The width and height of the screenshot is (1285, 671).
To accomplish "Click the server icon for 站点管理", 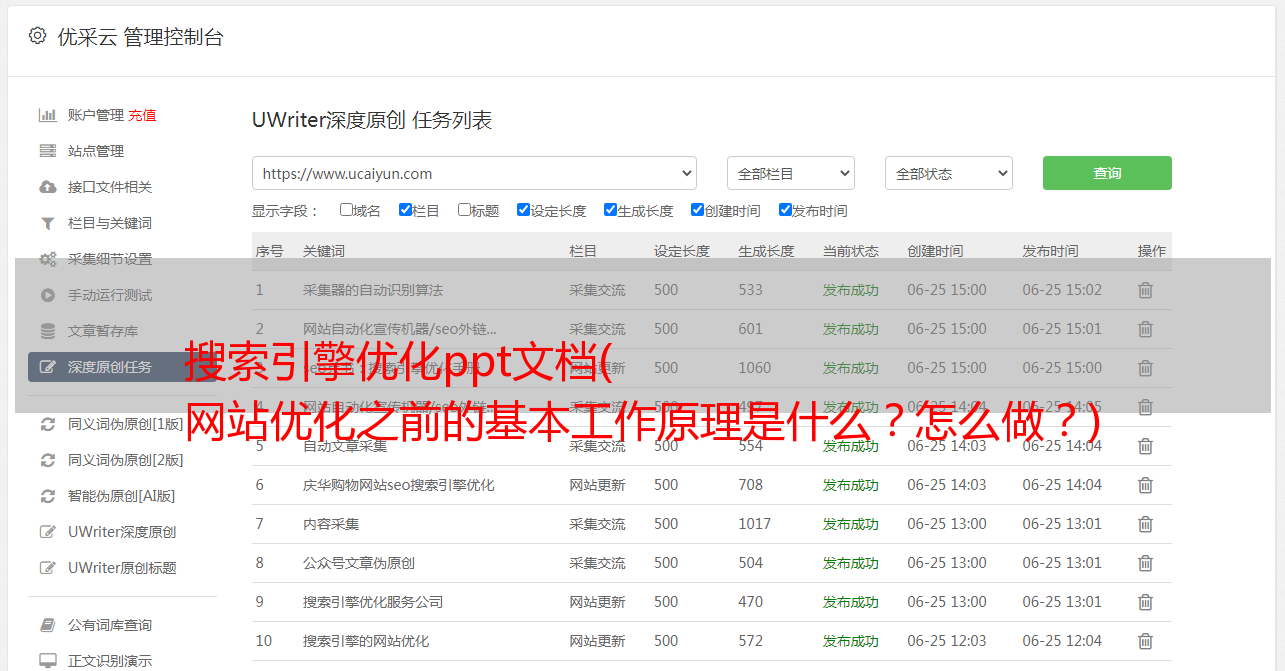I will click(x=47, y=151).
